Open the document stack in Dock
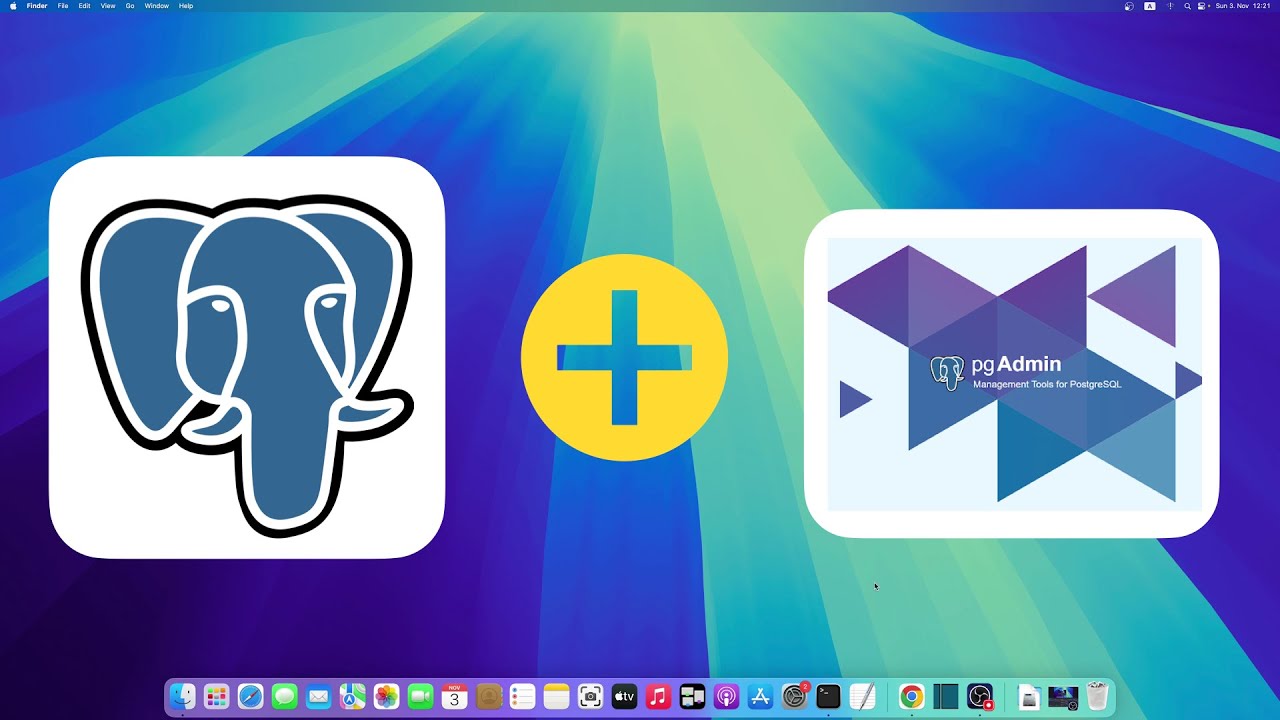This screenshot has width=1280, height=720. coord(1029,697)
